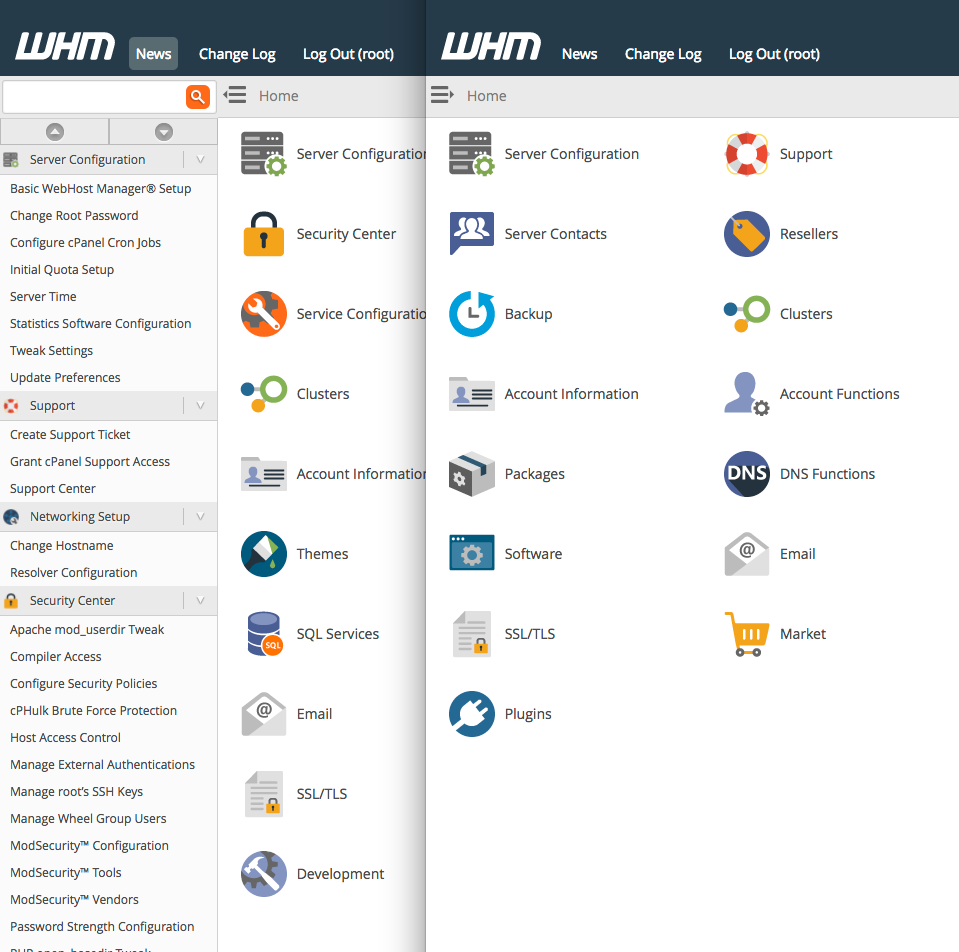Open Server Time sidebar link
Screen dimensions: 959x952
coord(43,297)
